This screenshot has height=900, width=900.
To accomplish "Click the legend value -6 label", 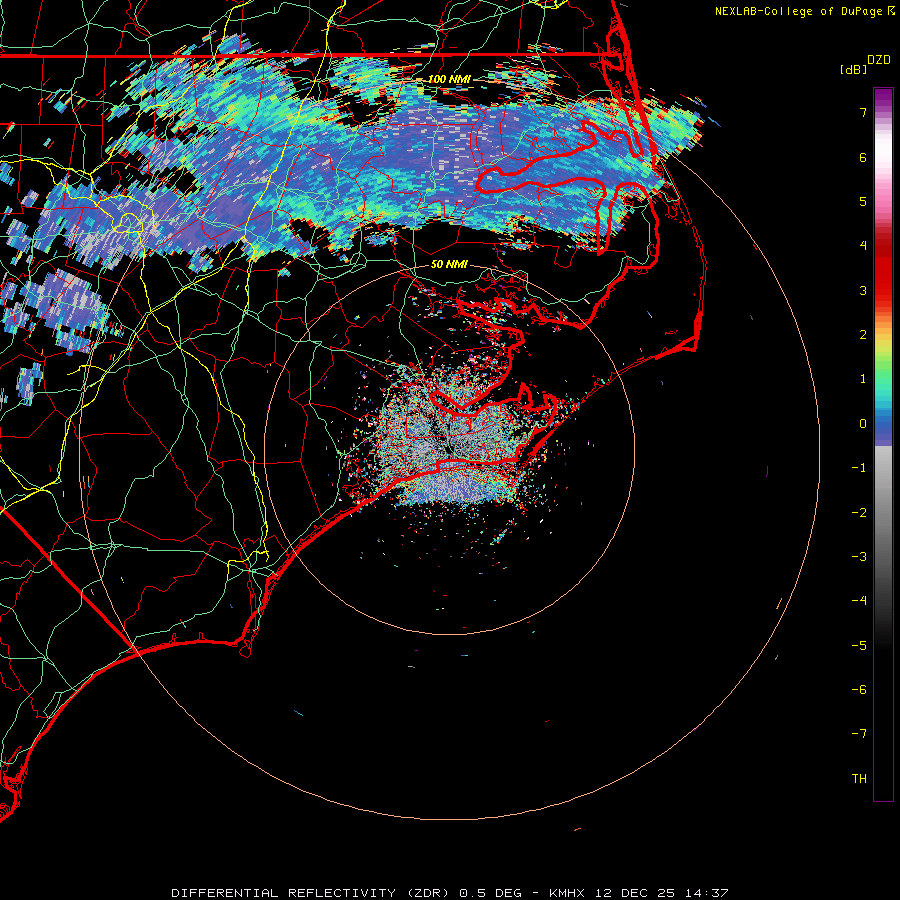I will click(x=859, y=690).
